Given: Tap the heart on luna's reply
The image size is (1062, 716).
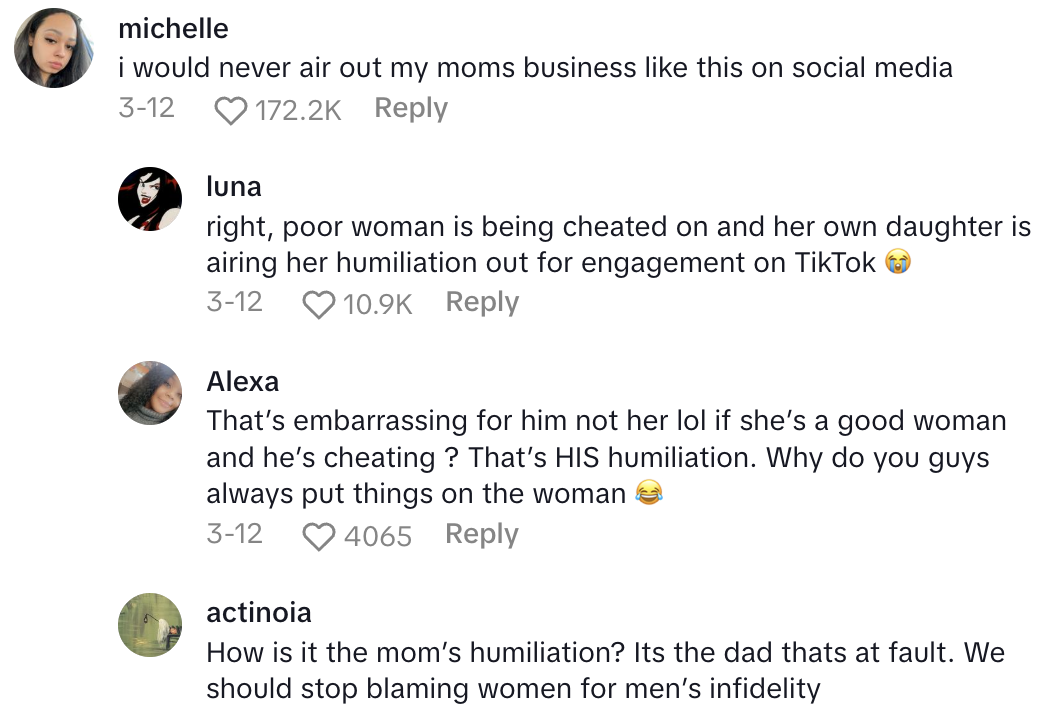Looking at the screenshot, I should (318, 304).
